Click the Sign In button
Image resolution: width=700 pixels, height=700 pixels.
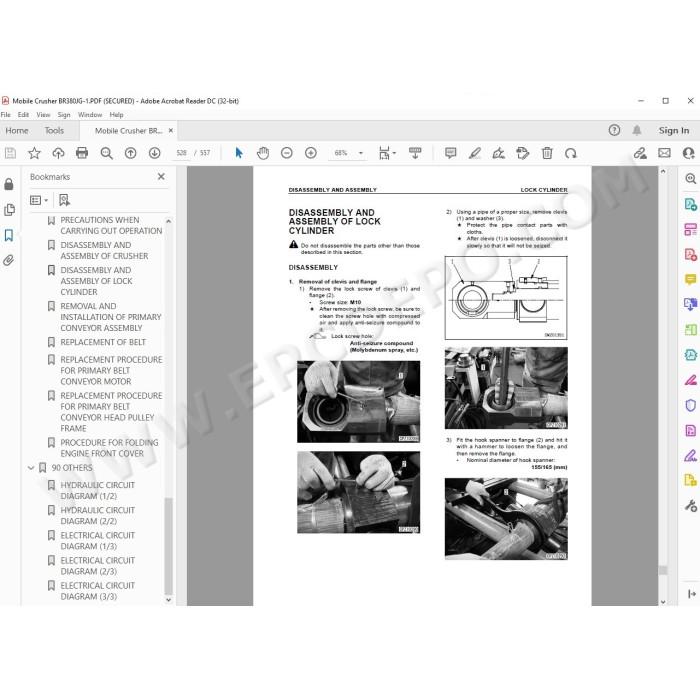click(x=674, y=130)
